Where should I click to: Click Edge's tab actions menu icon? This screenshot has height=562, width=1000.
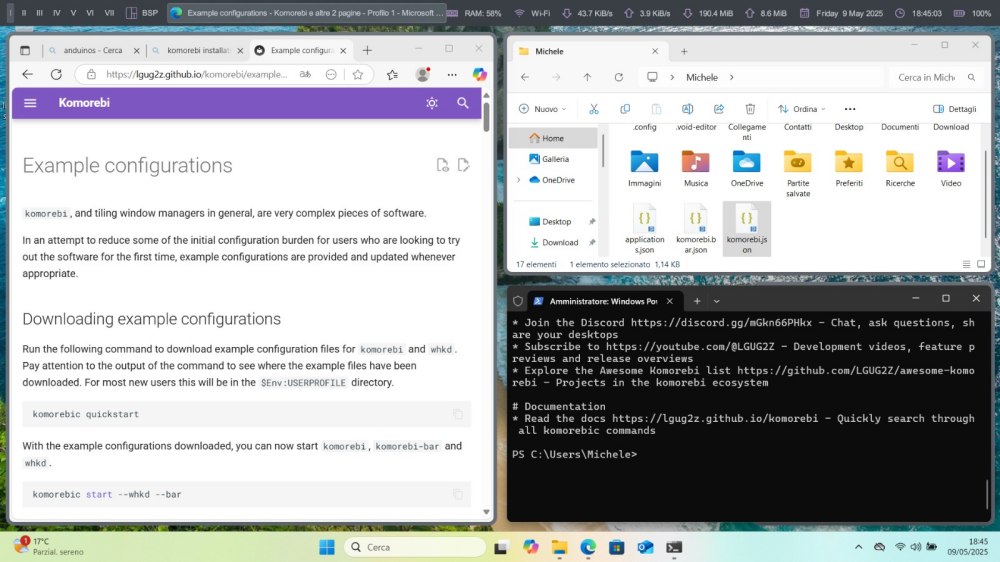(25, 50)
